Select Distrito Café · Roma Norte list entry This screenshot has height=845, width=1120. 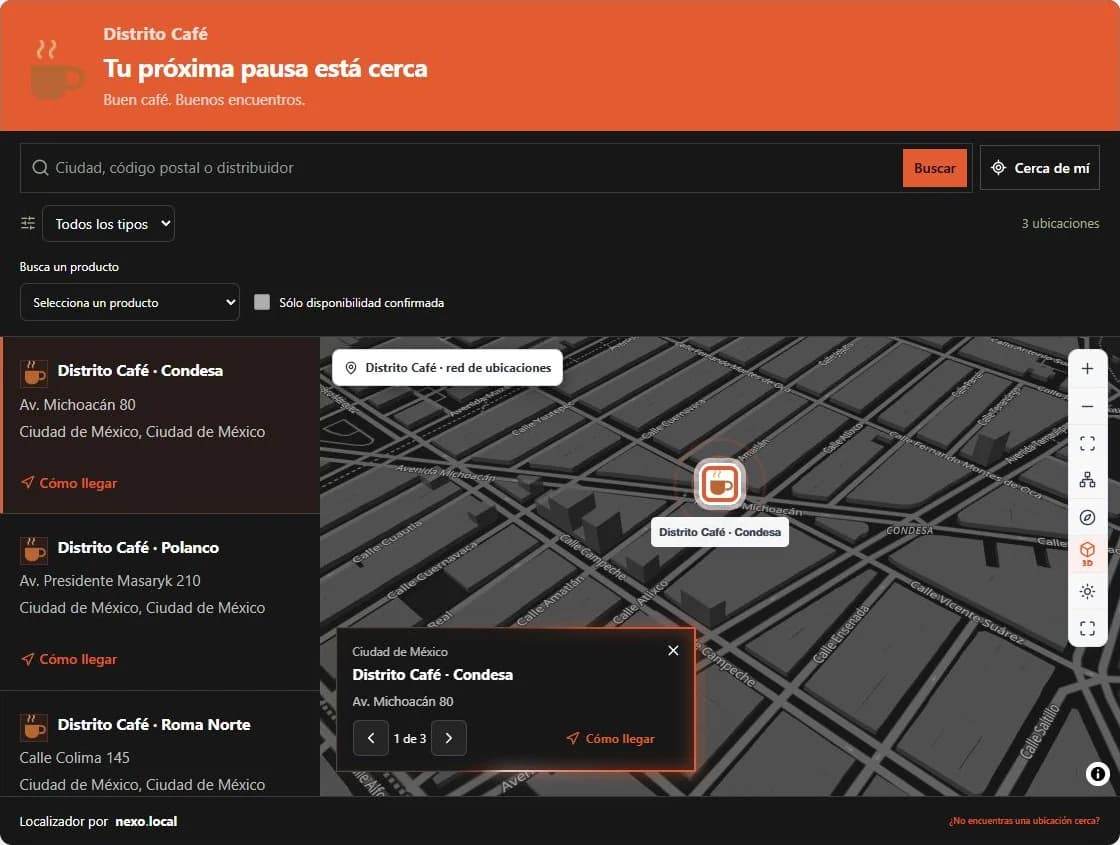160,744
